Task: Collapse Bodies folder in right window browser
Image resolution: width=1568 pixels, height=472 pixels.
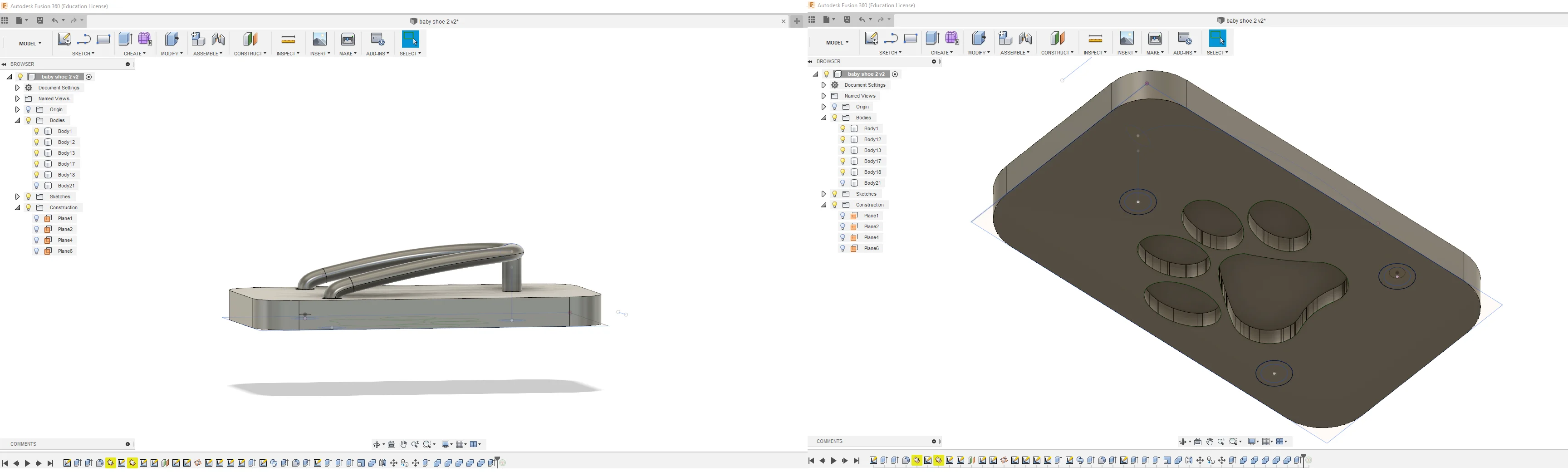Action: coord(823,118)
